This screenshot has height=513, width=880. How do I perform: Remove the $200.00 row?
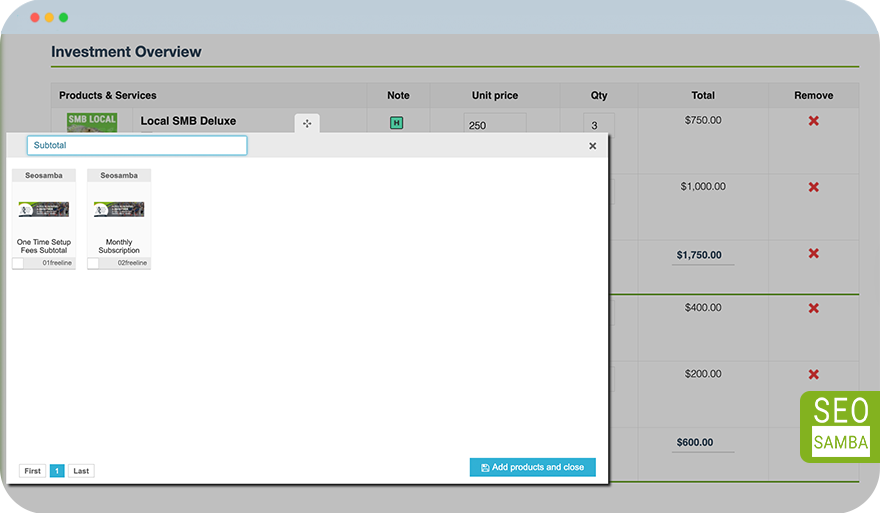813,374
